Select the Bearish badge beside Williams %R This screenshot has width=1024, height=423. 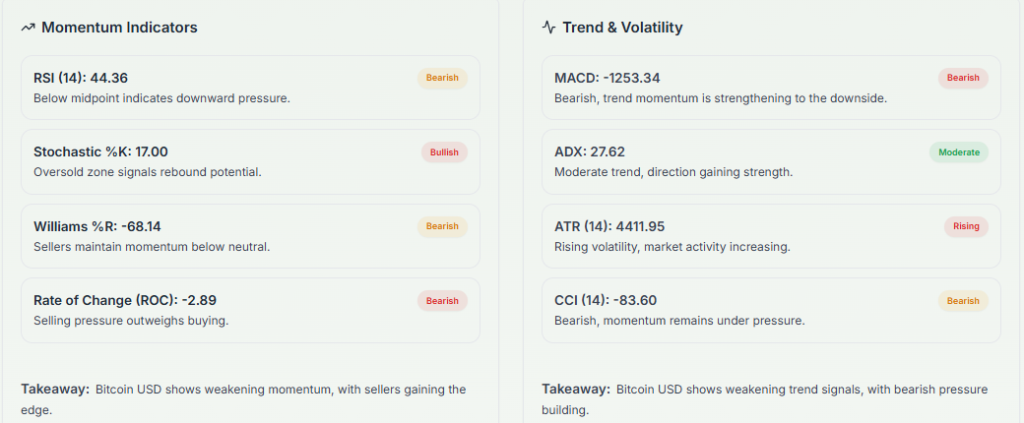(x=442, y=226)
